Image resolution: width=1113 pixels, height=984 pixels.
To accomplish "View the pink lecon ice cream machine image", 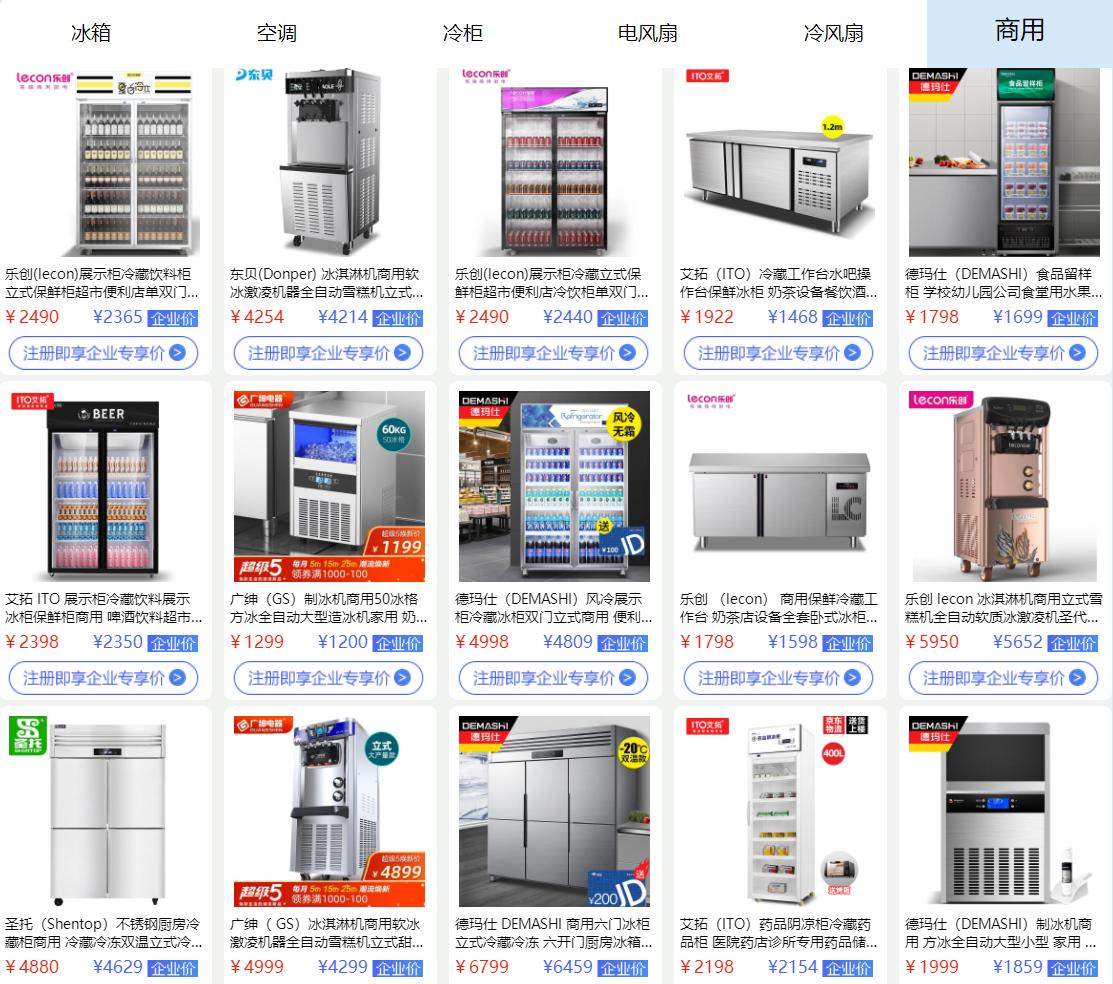I will coord(1004,487).
